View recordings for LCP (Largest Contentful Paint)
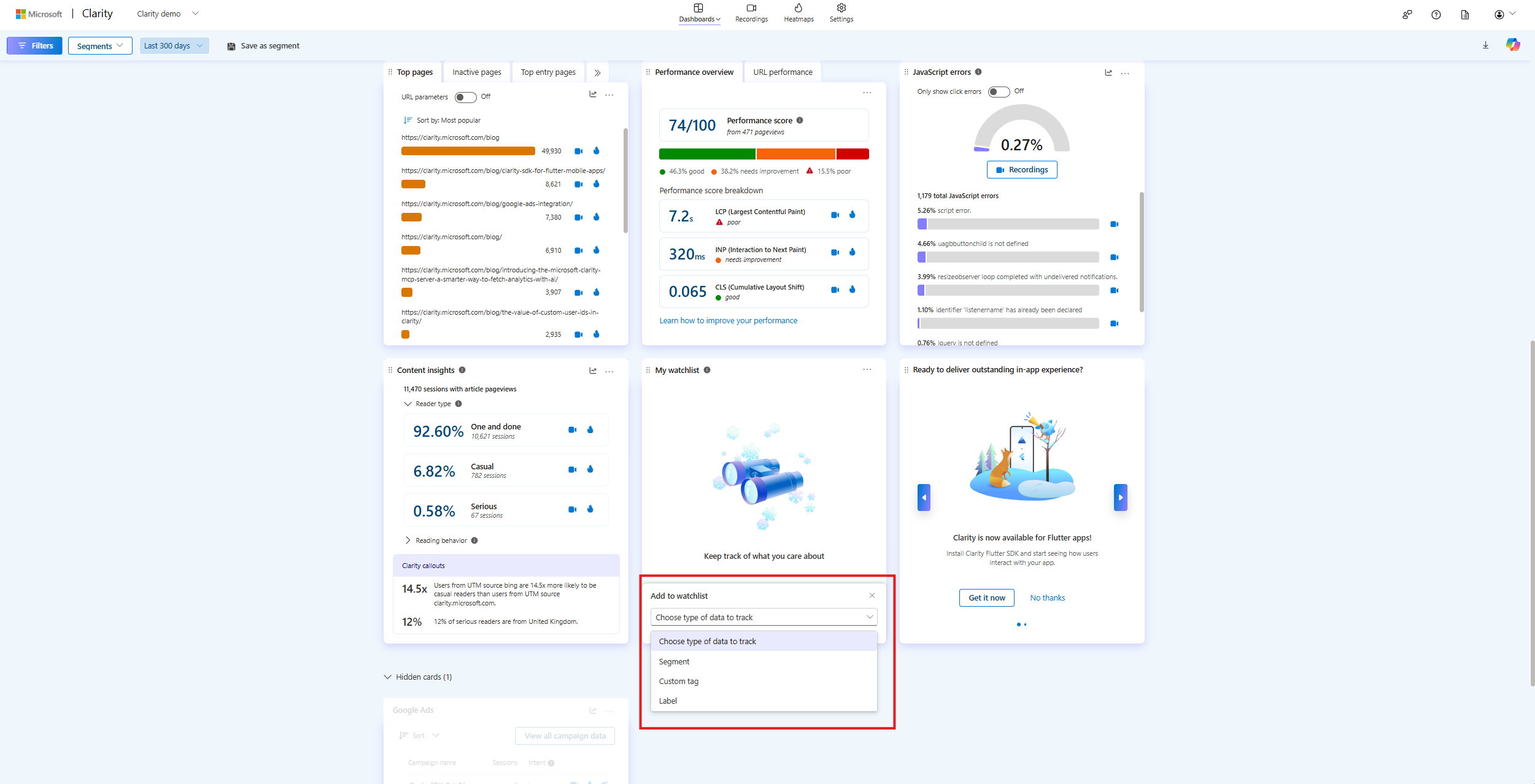The height and width of the screenshot is (784, 1535). pos(835,215)
